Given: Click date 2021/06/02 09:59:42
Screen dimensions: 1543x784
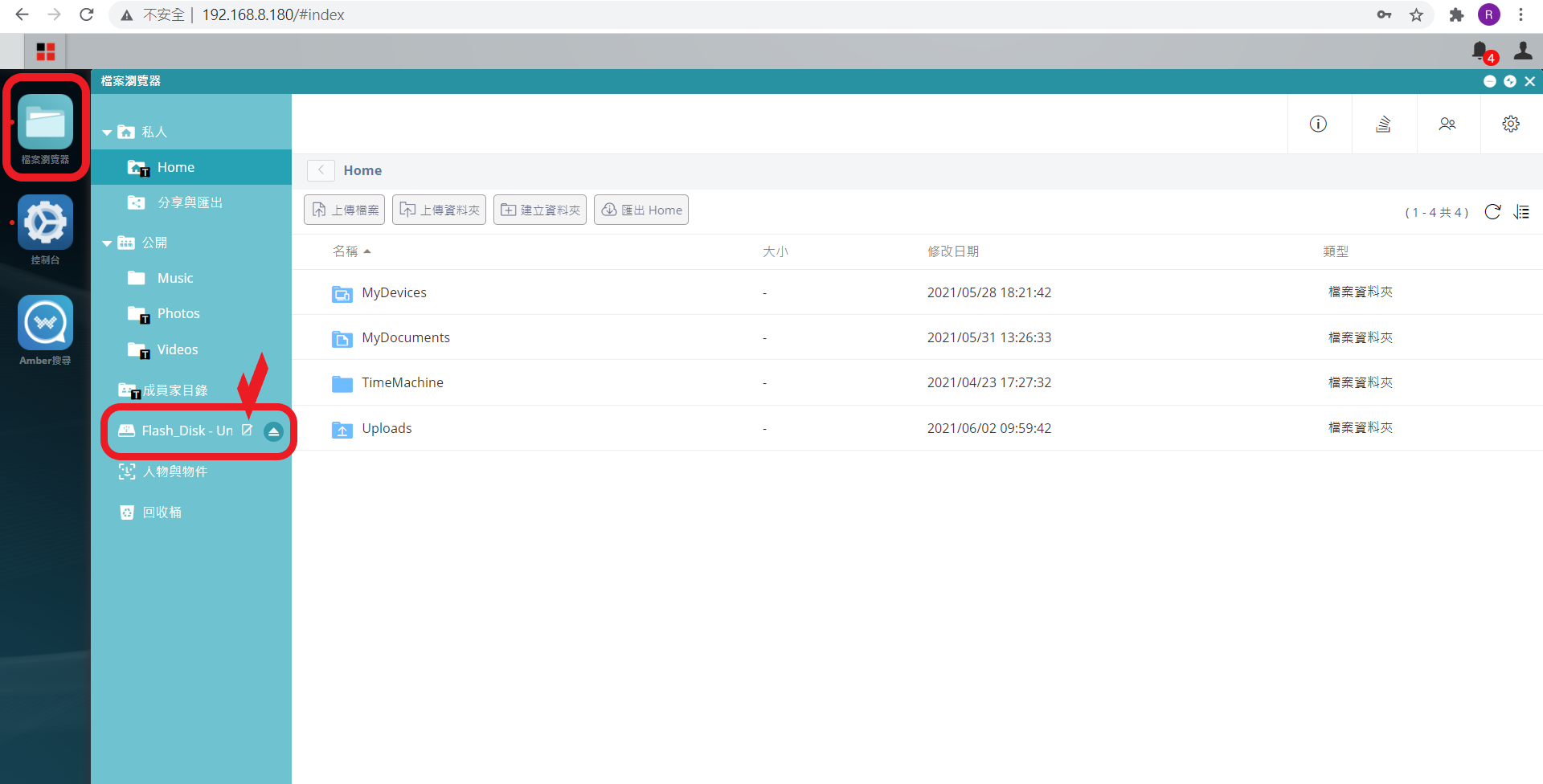Looking at the screenshot, I should click(x=989, y=428).
